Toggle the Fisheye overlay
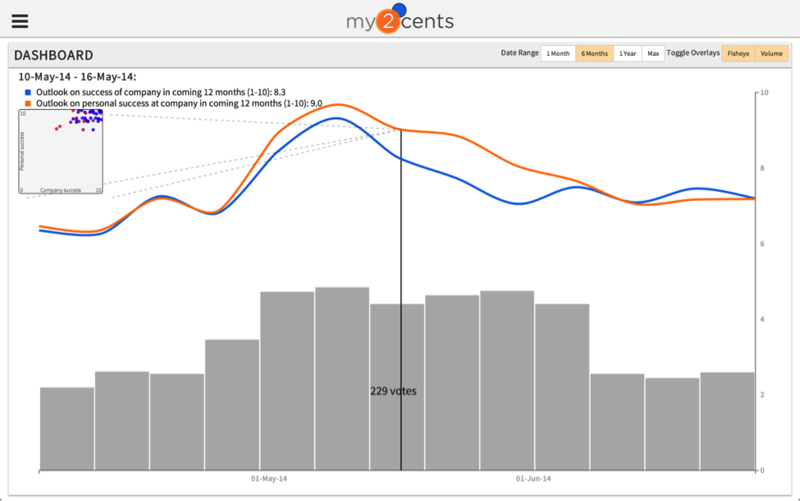 click(x=738, y=54)
